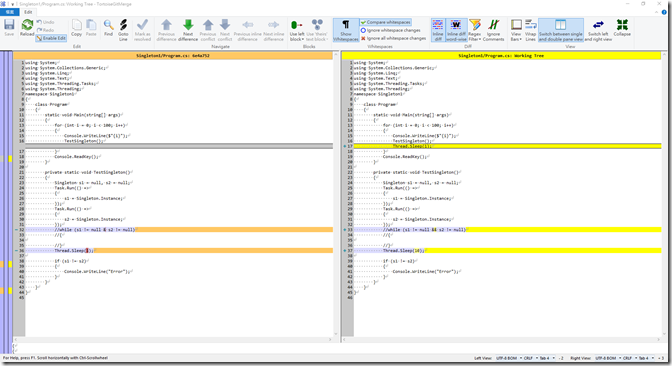Image resolution: width=672 pixels, height=366 pixels.
Task: Toggle Inline diff word-wise
Action: pos(456,30)
